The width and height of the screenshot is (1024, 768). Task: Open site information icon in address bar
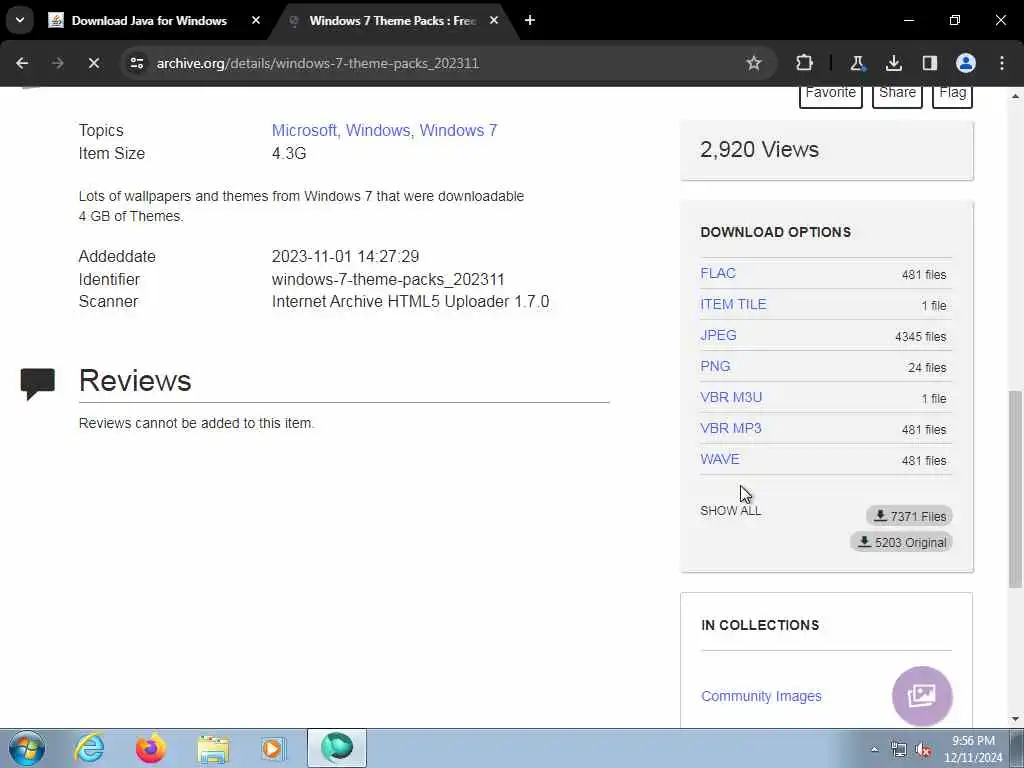pyautogui.click(x=136, y=63)
